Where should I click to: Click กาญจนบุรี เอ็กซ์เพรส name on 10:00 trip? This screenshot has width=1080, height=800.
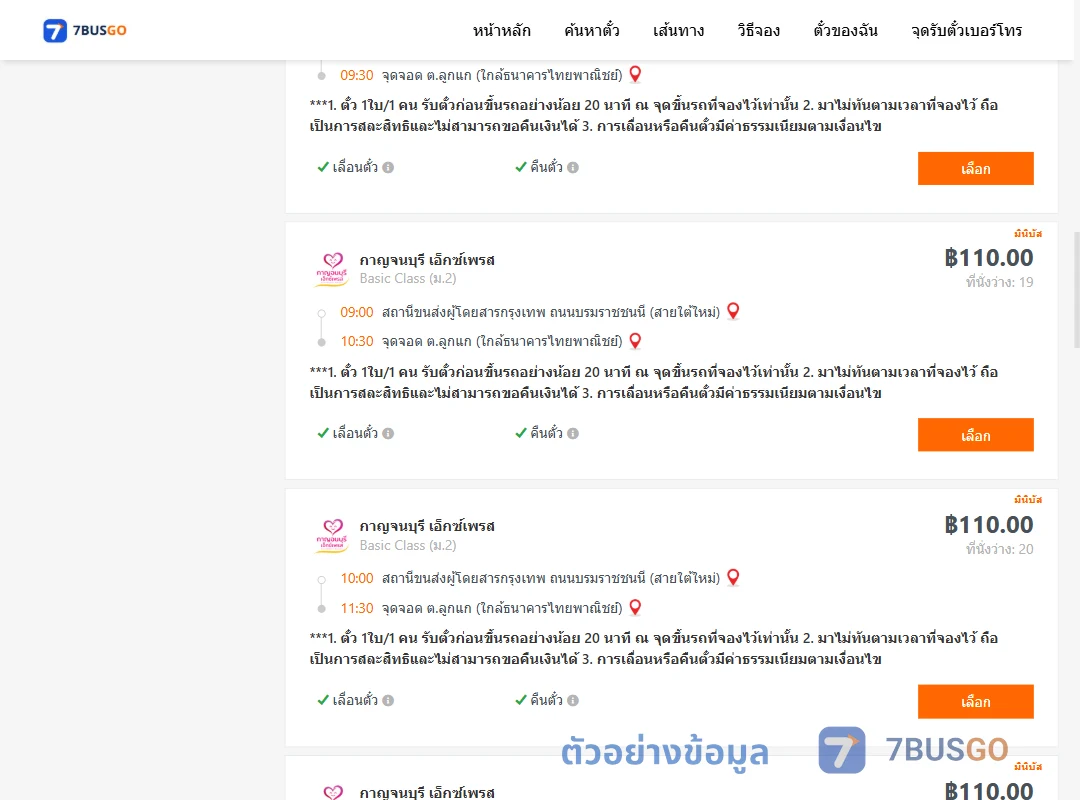point(427,526)
